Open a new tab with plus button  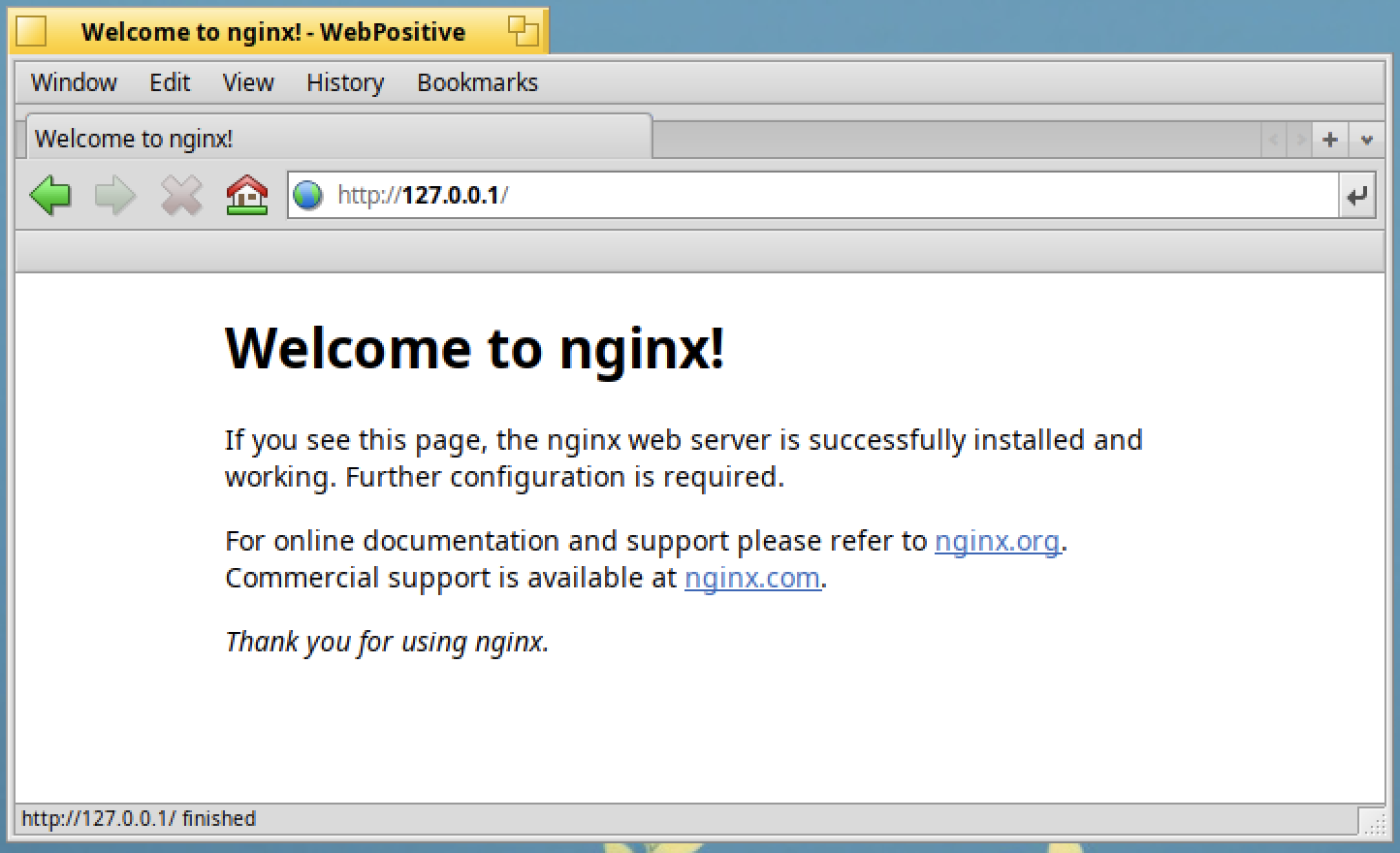tap(1330, 140)
